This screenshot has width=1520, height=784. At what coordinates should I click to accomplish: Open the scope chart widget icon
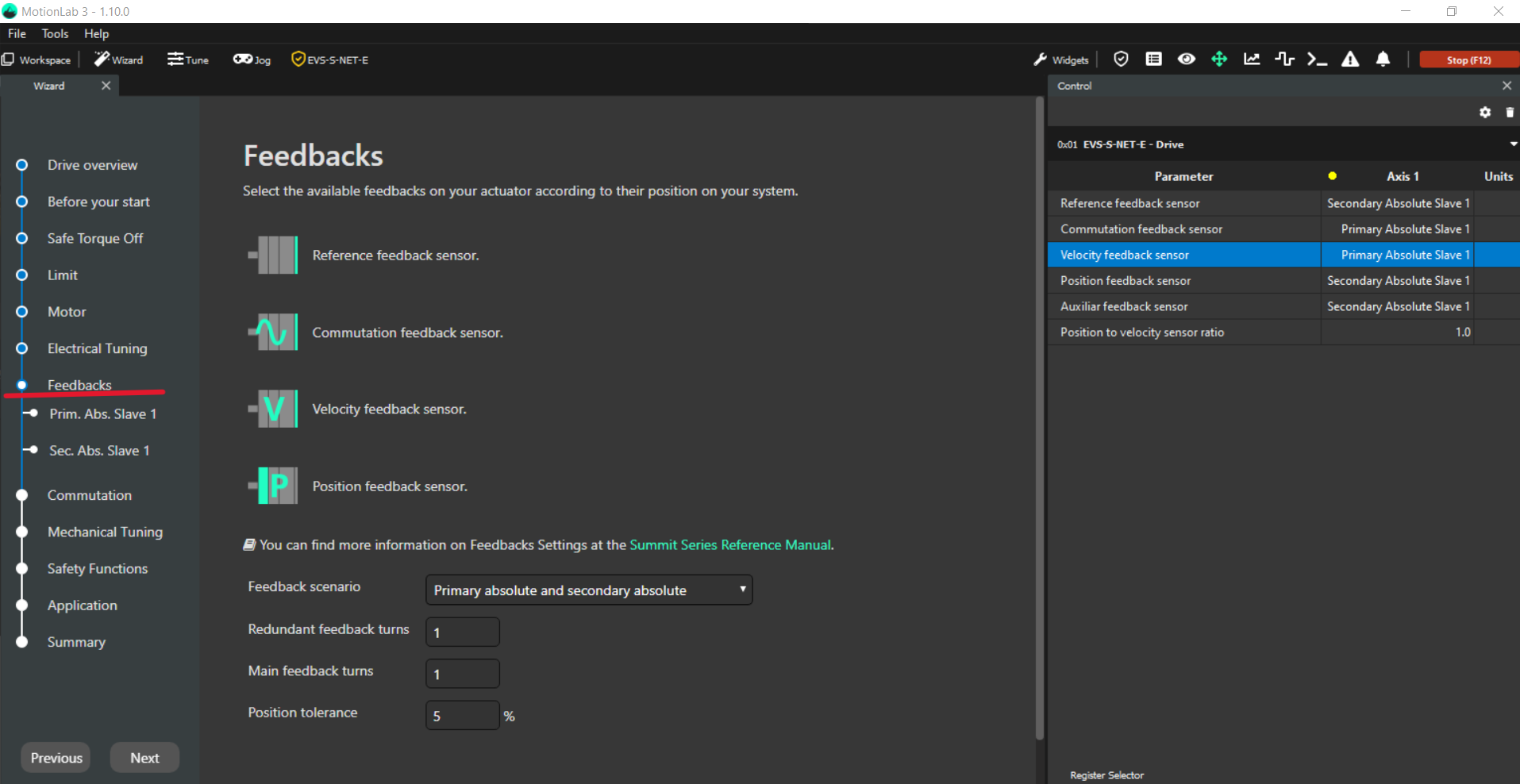click(x=1252, y=60)
